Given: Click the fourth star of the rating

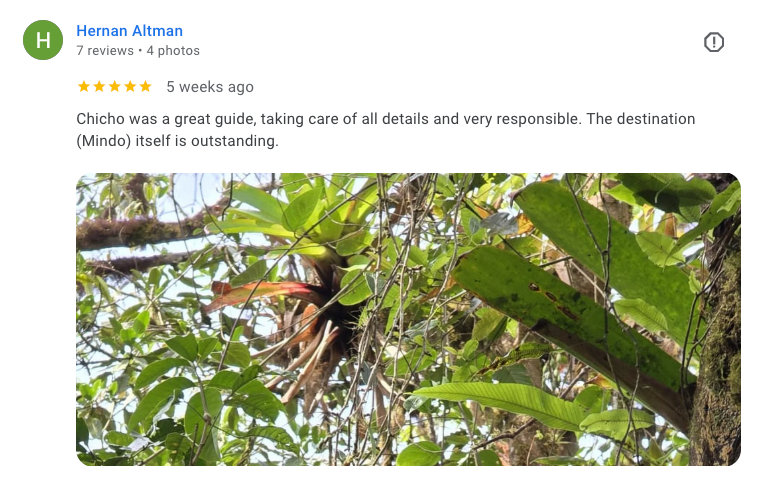Looking at the screenshot, I should (129, 87).
